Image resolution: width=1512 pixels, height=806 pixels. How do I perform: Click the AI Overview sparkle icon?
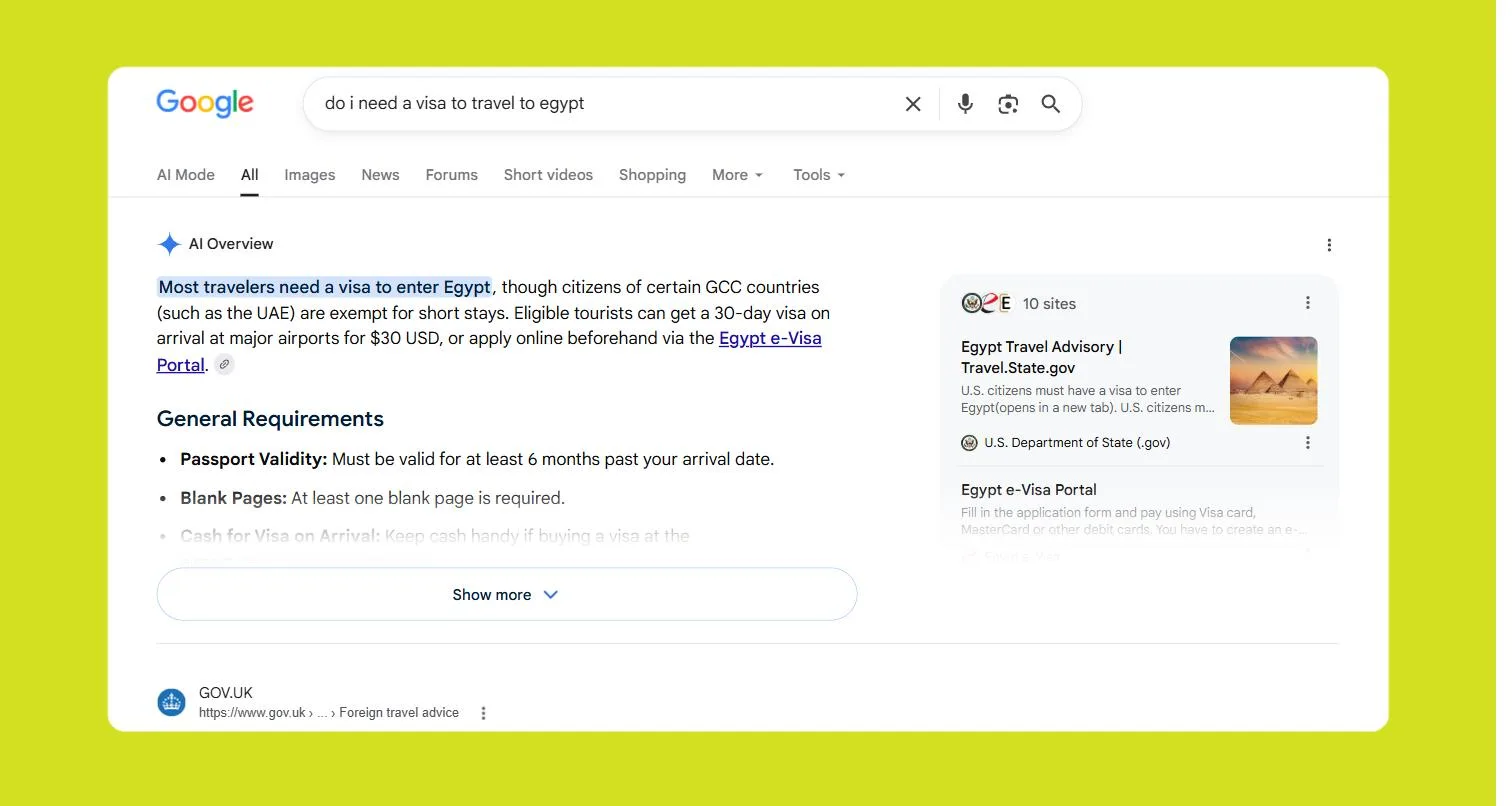tap(169, 244)
